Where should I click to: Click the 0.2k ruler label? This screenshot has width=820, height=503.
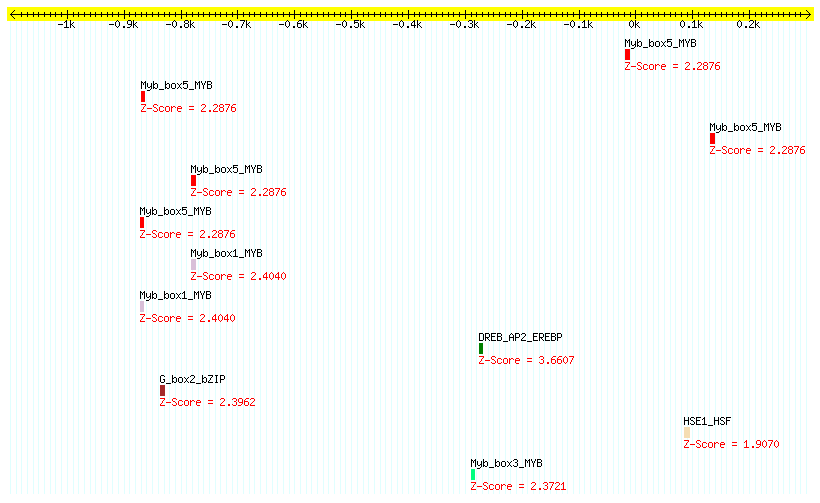(748, 25)
